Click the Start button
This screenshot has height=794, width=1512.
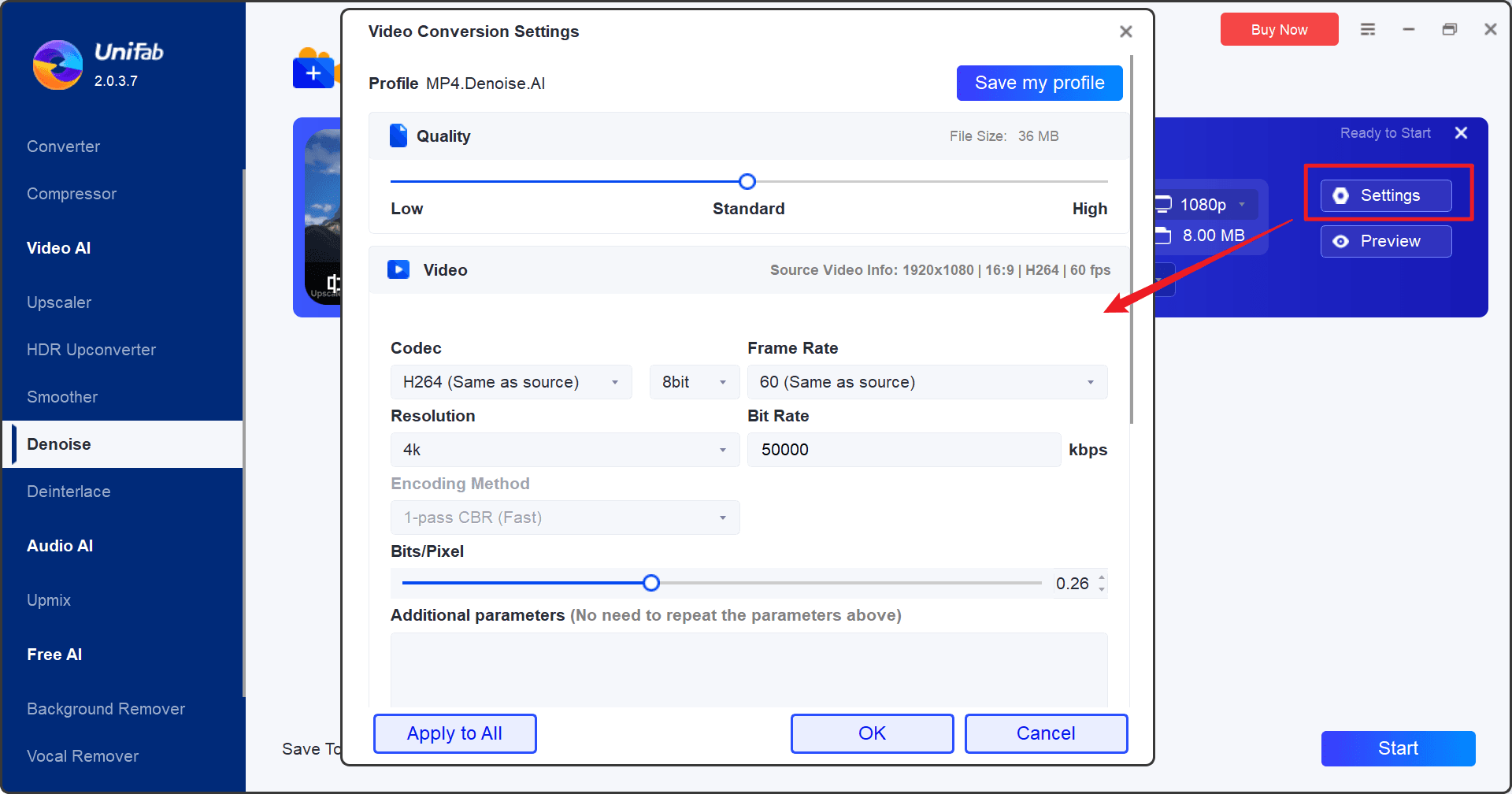coord(1398,748)
